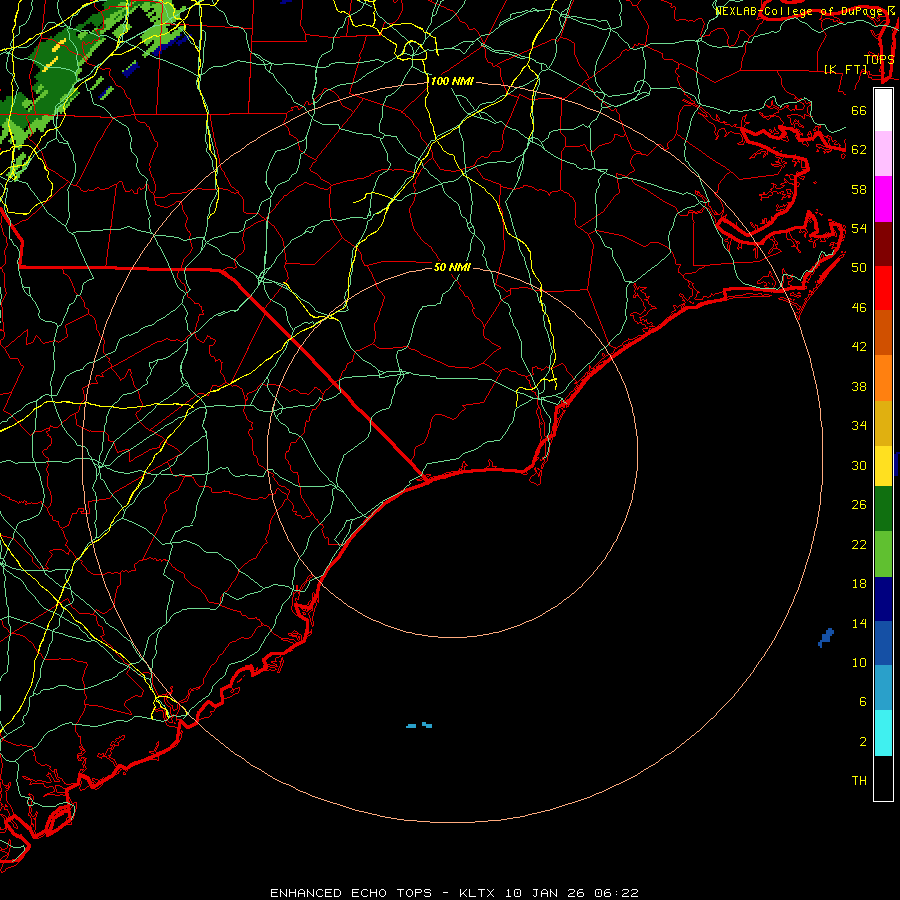Click the 100 NMI range ring label
The height and width of the screenshot is (900, 900).
click(452, 81)
